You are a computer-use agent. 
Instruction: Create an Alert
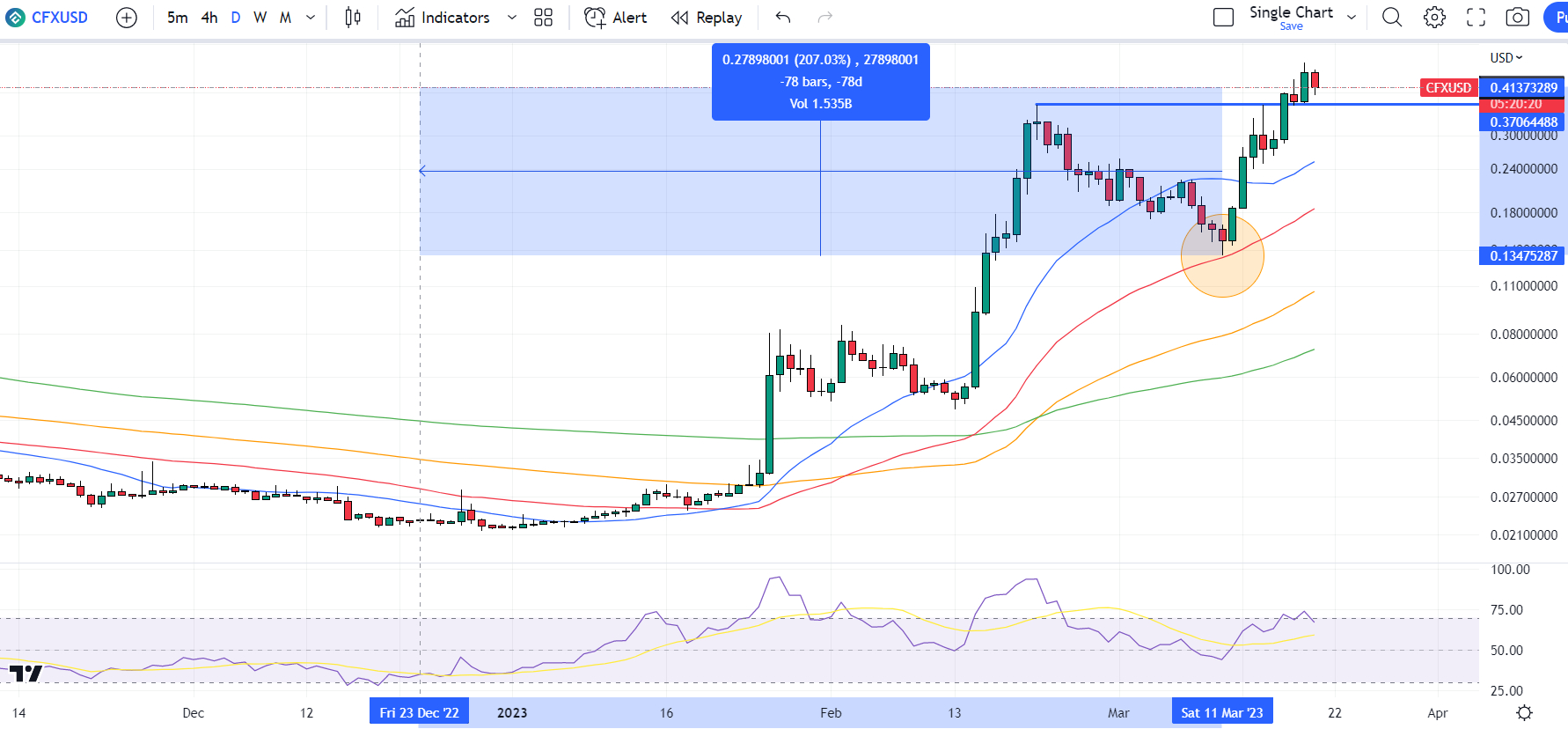coord(616,18)
